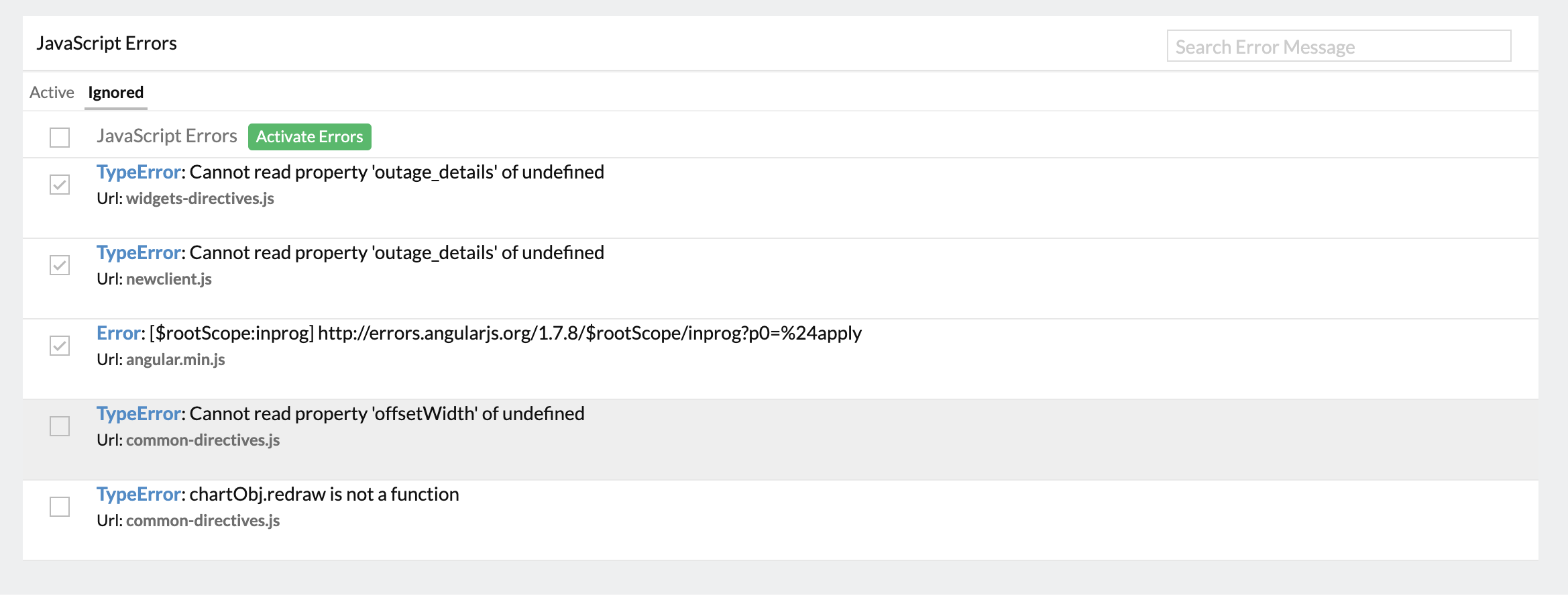This screenshot has height=596, width=1568.
Task: Open the 'offsetWidth' TypeError link
Action: tap(138, 414)
